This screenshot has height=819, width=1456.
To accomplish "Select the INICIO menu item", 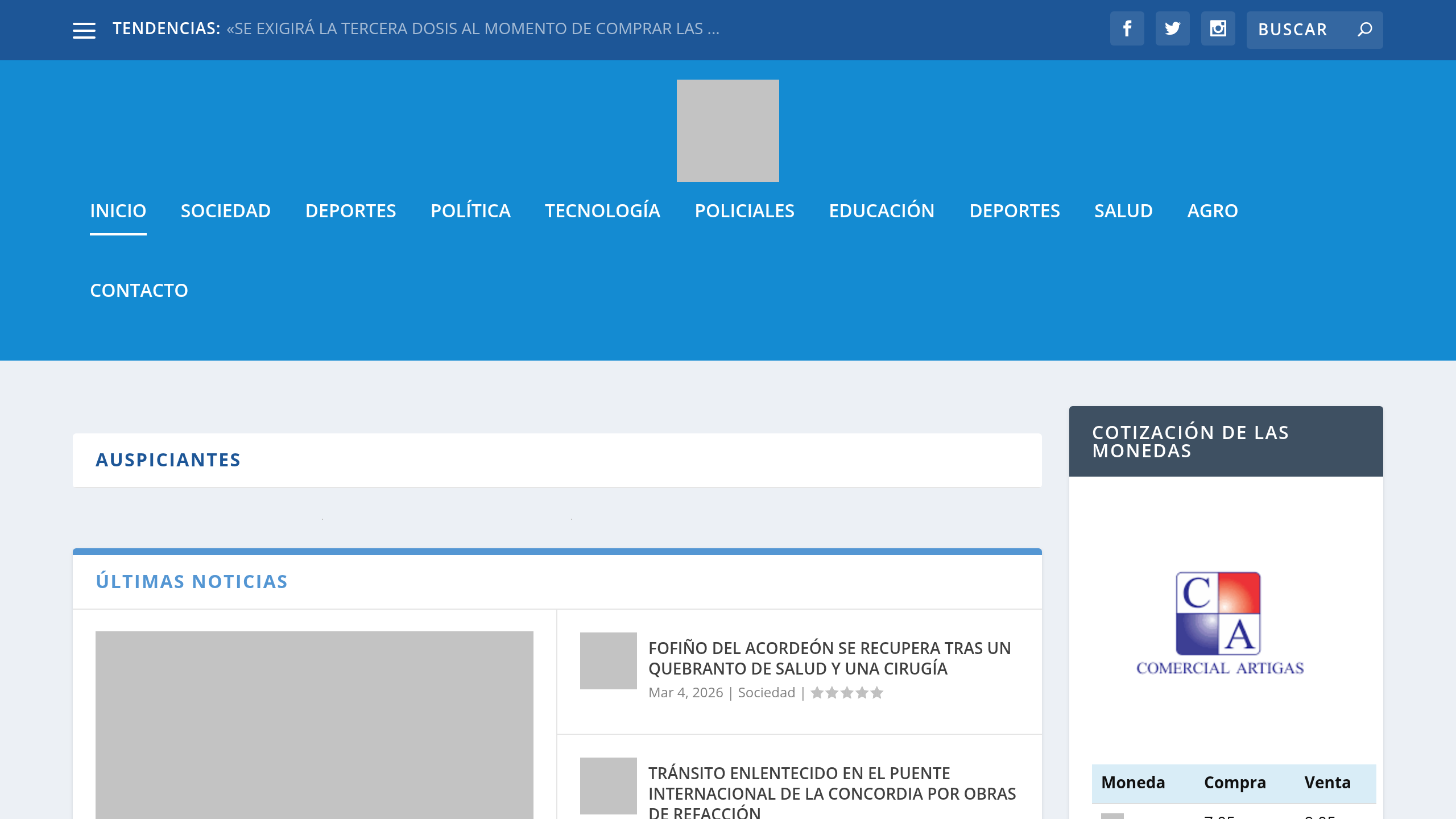I will 118,210.
